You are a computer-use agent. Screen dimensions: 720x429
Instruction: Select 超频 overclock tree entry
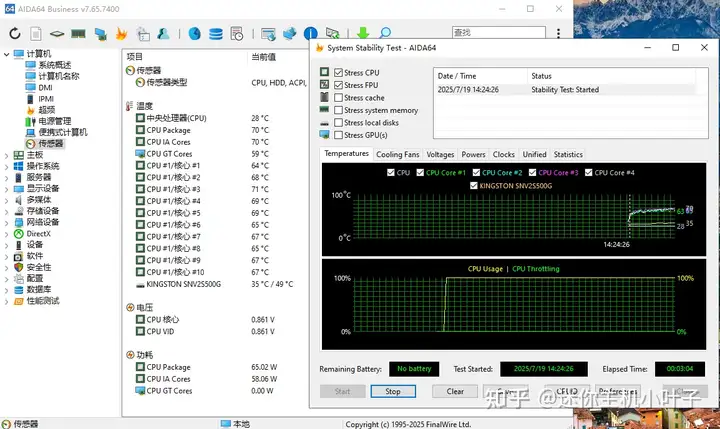click(47, 110)
